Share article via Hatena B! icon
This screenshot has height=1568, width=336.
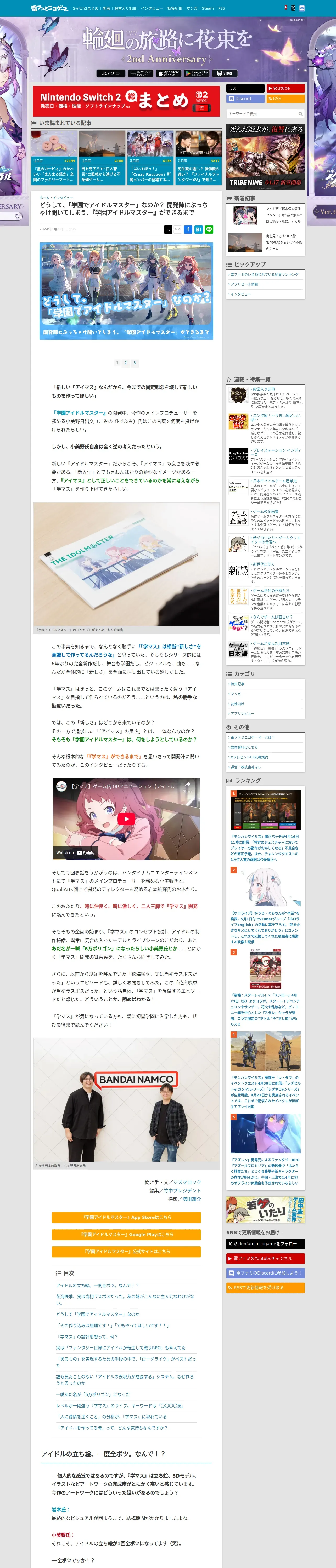pos(199,229)
